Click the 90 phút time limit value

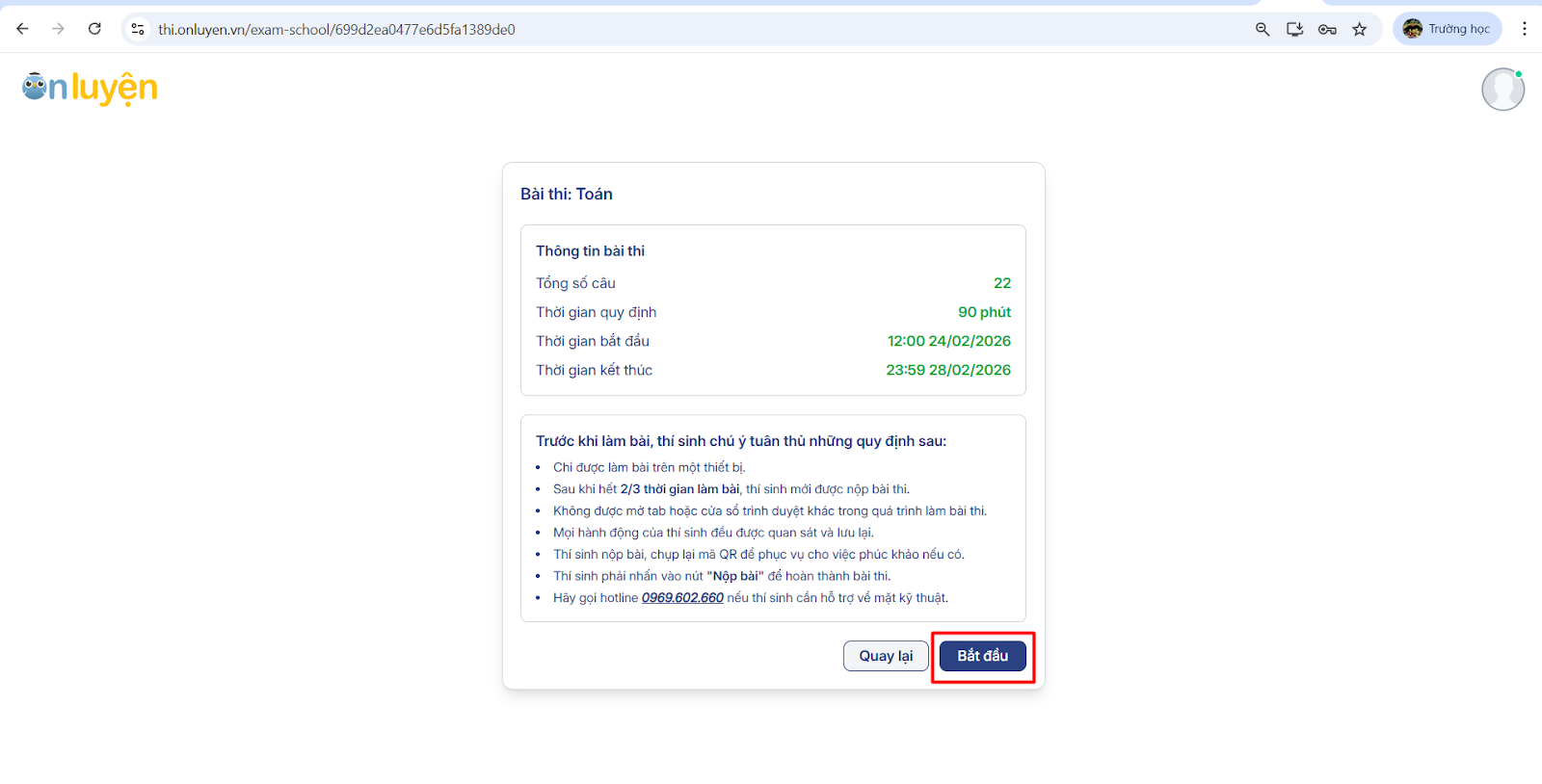click(984, 312)
